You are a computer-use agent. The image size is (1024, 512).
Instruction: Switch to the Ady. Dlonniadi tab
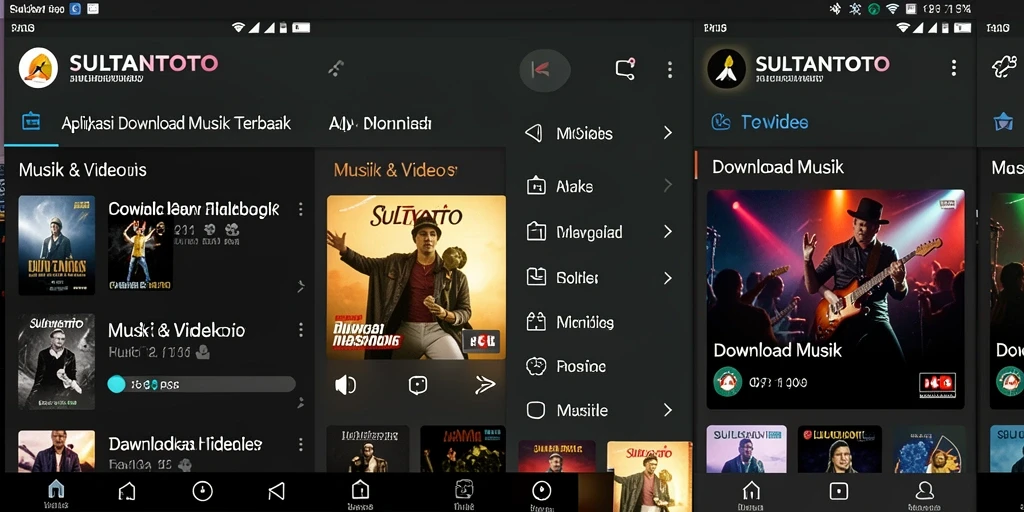[380, 123]
